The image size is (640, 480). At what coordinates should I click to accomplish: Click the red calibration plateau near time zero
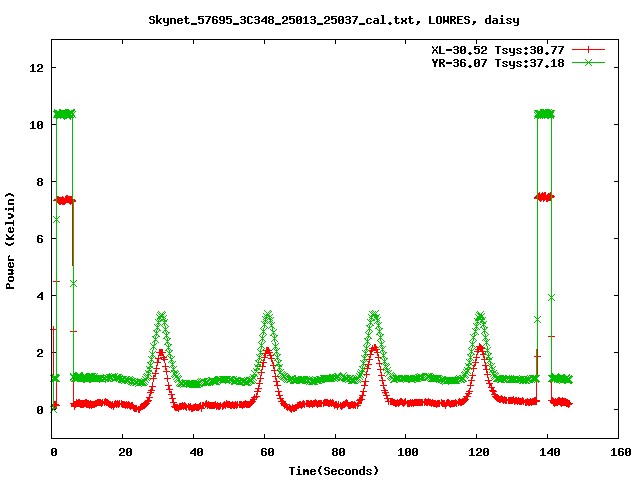click(x=64, y=200)
